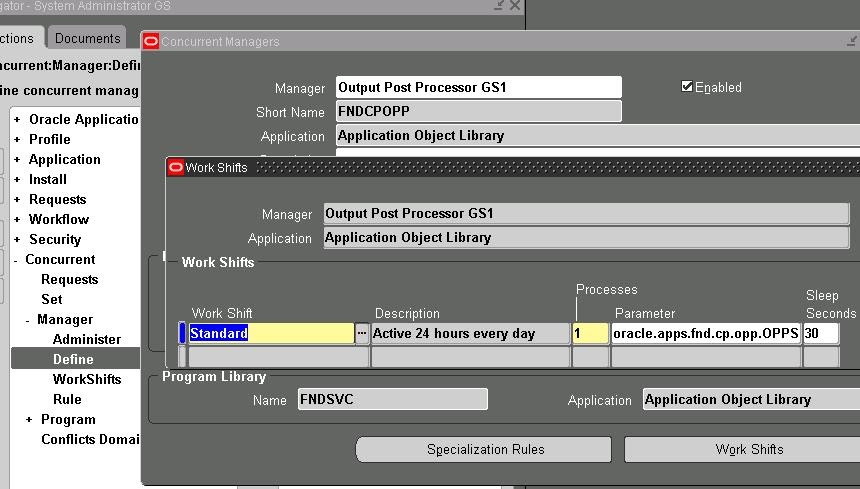The height and width of the screenshot is (489, 860).
Task: Select the empty second row record indicator
Action: (182, 356)
